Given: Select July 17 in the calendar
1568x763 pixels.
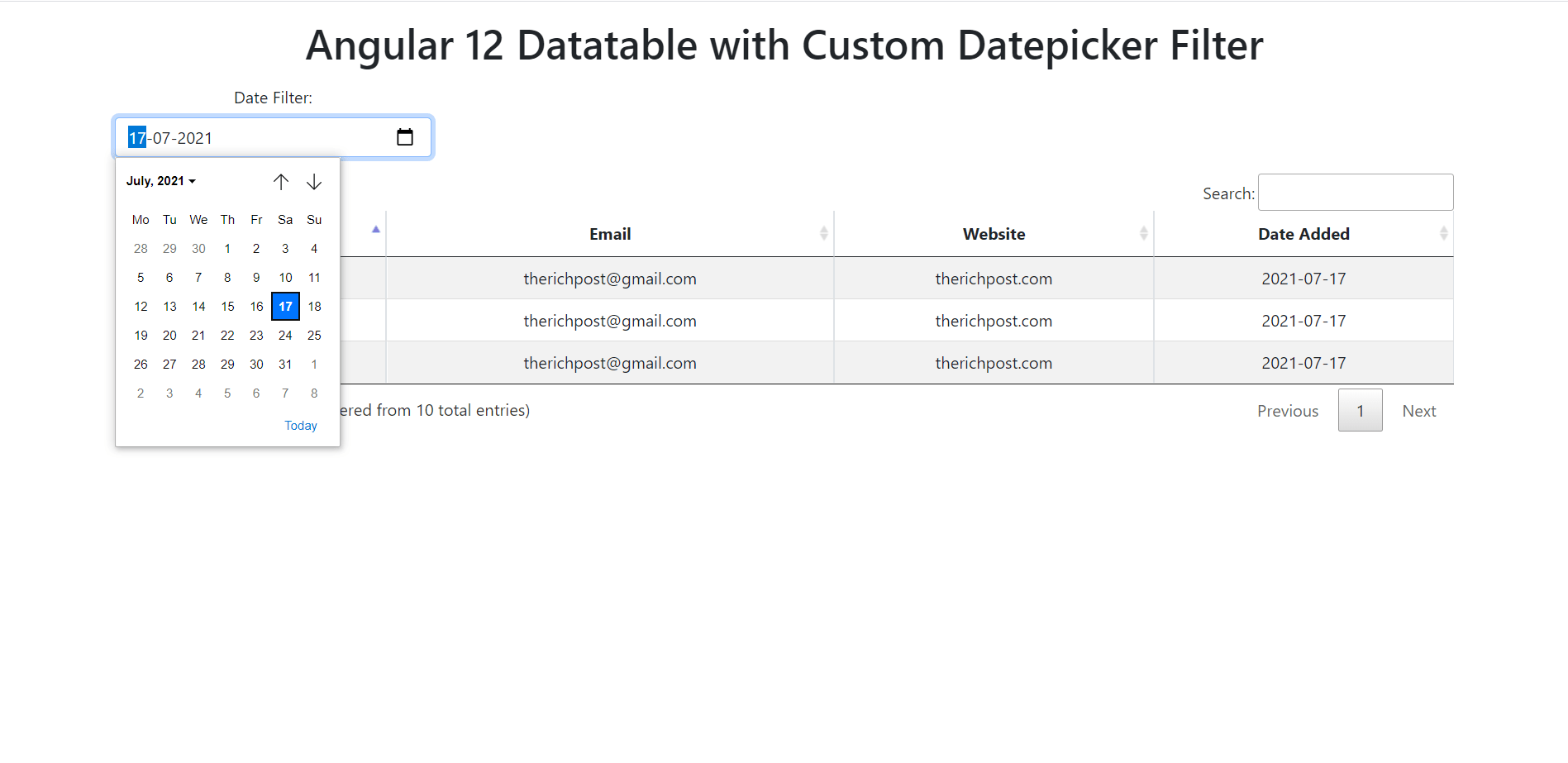Looking at the screenshot, I should (x=285, y=306).
